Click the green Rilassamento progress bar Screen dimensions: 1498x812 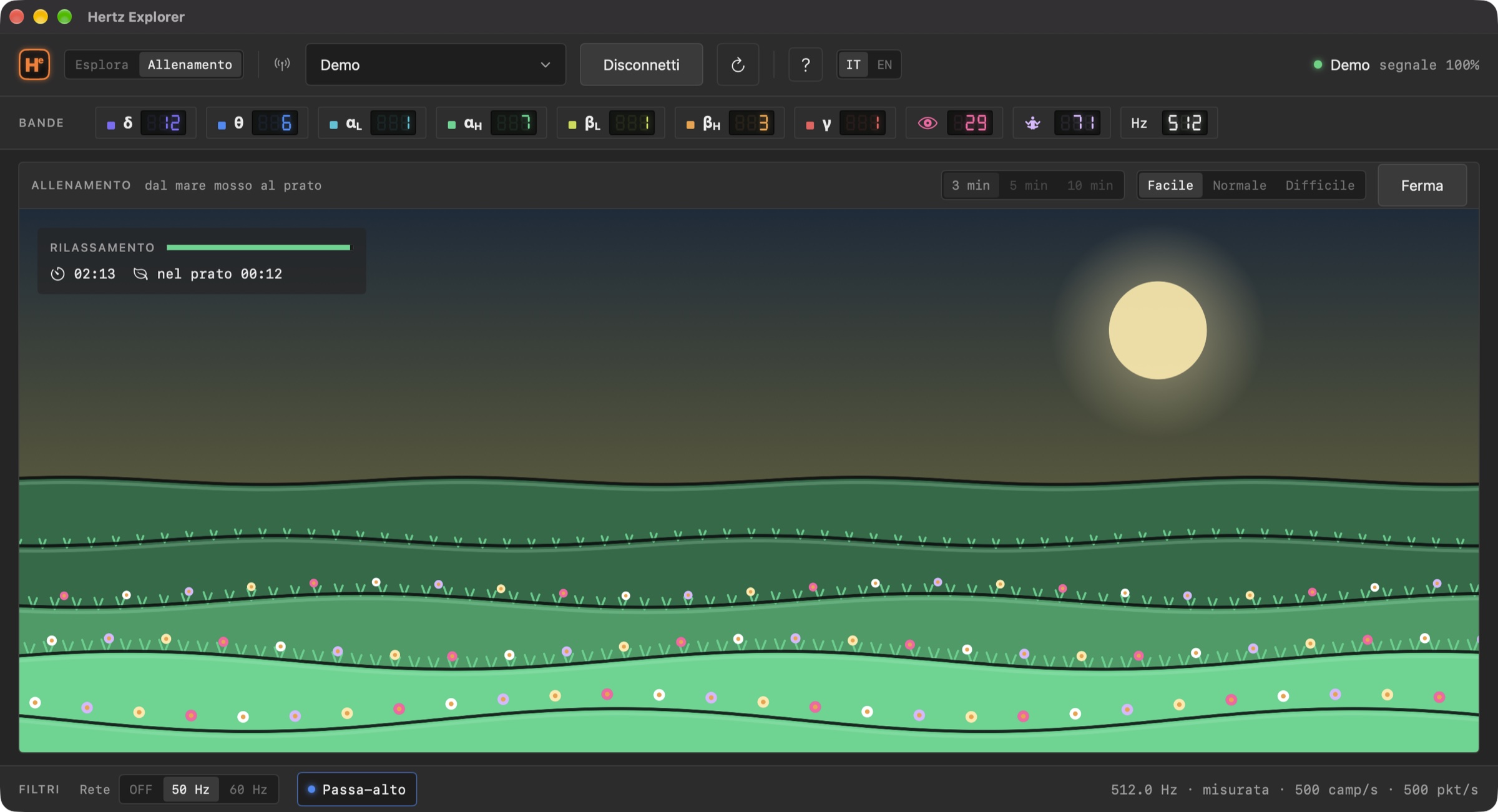click(259, 248)
